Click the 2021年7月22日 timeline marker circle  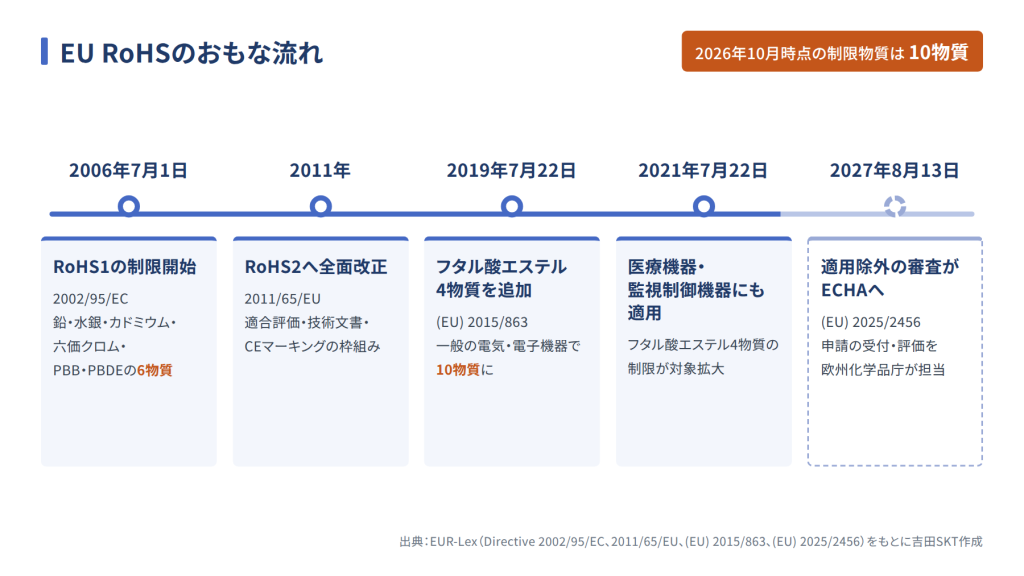click(703, 206)
